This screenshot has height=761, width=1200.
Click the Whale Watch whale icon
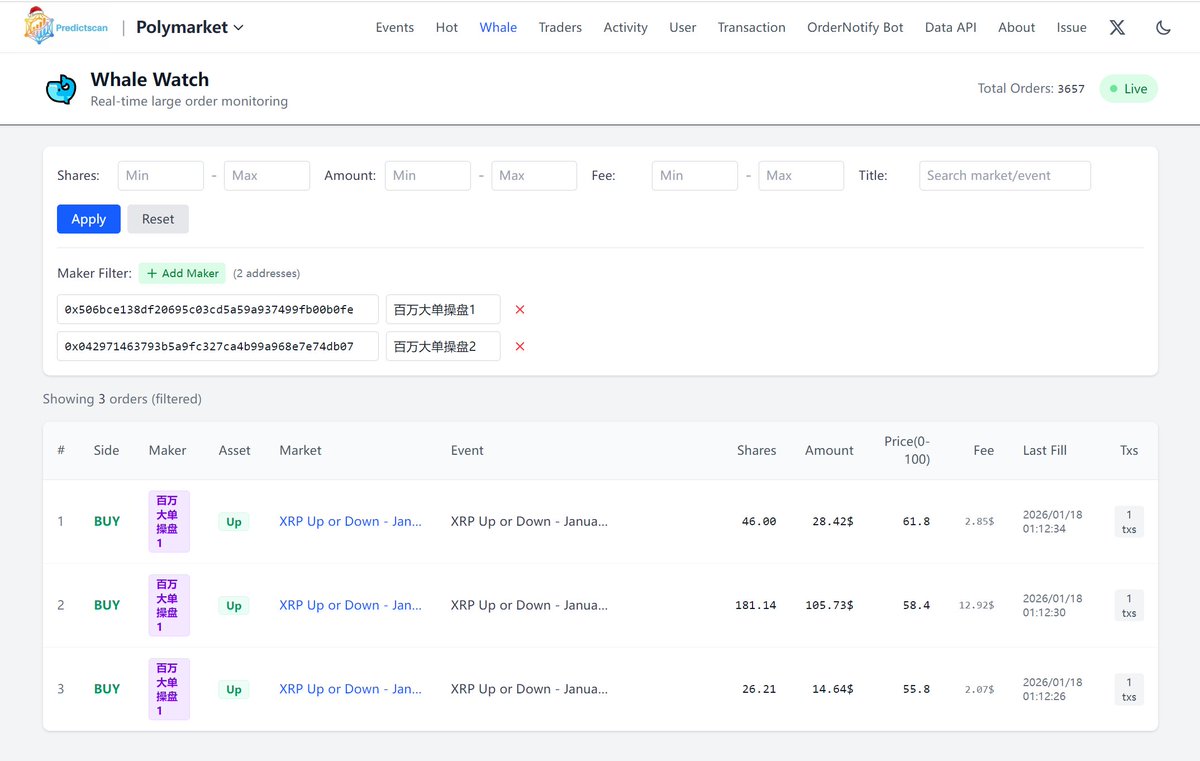(x=61, y=89)
